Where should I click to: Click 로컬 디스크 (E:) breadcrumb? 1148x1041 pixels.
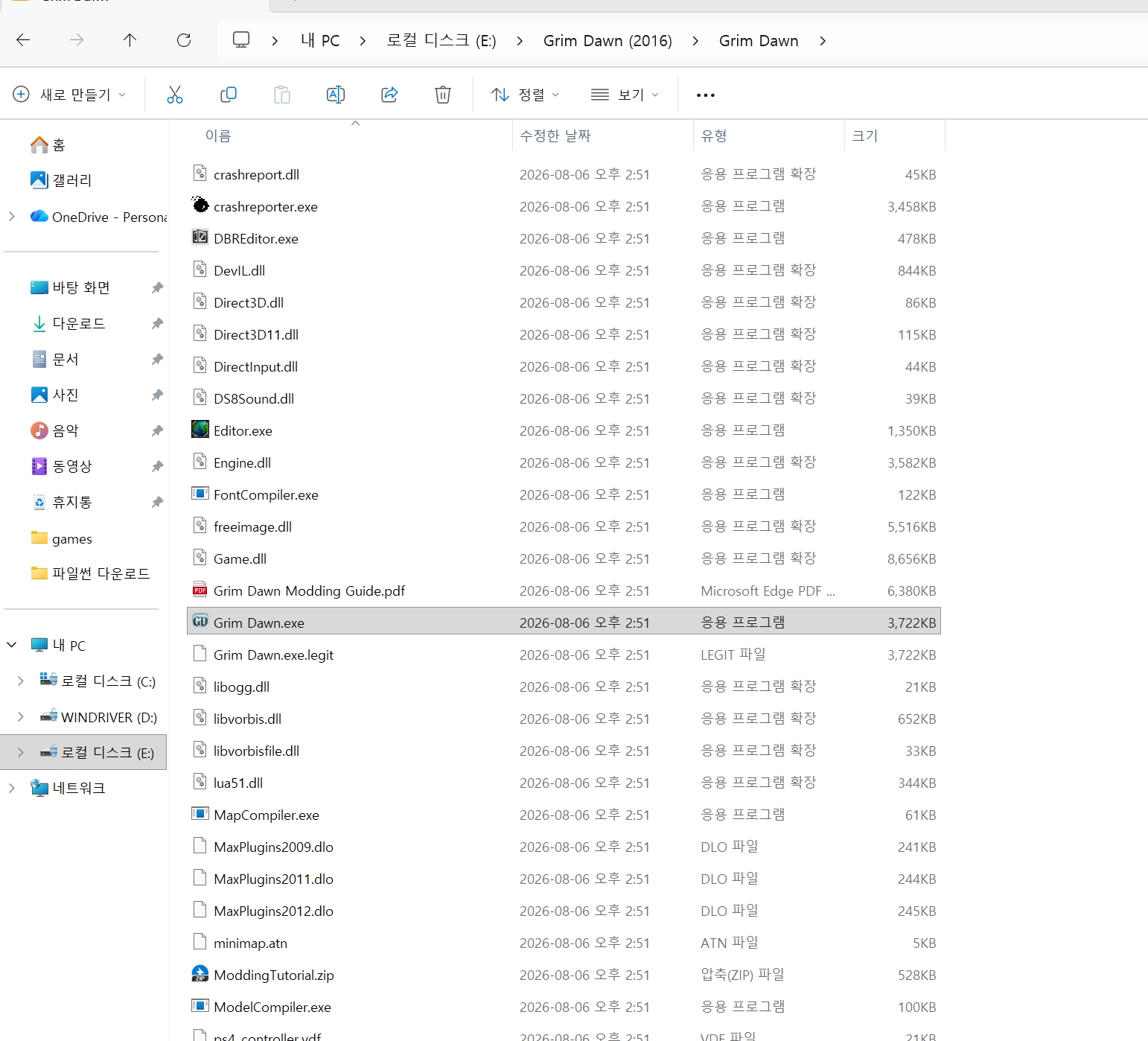441,40
